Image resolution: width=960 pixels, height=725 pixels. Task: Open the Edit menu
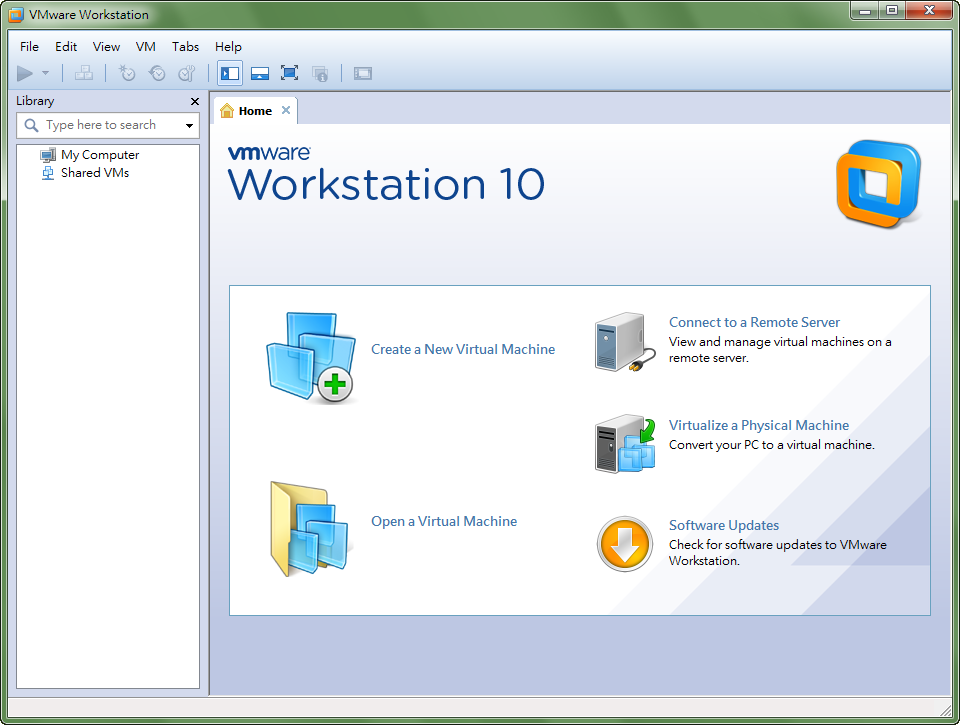click(x=66, y=47)
